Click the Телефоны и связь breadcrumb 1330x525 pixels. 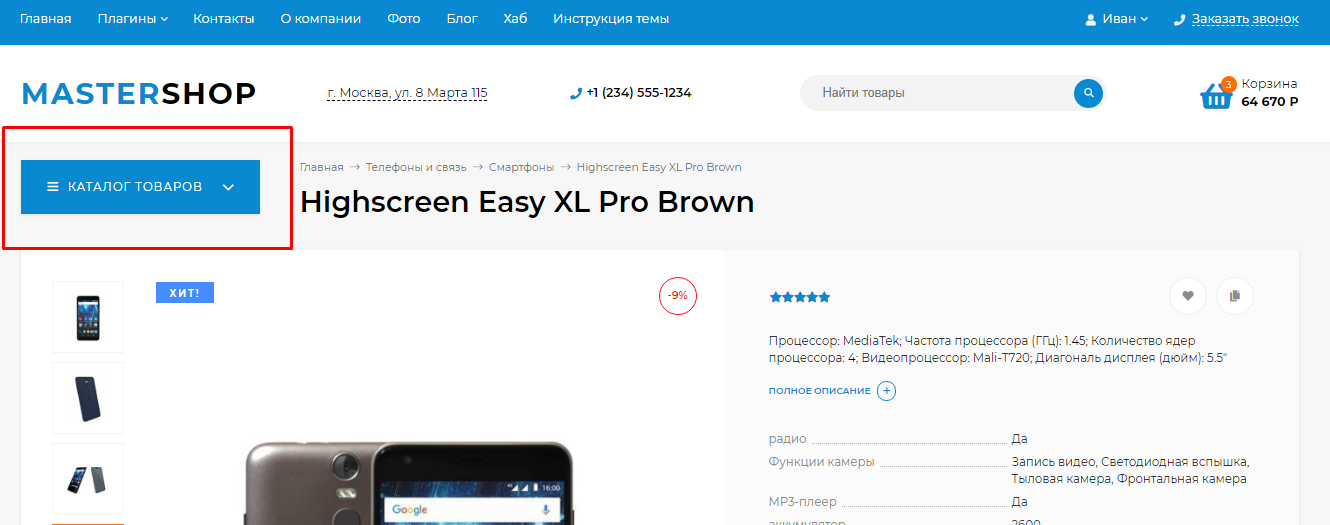click(414, 167)
